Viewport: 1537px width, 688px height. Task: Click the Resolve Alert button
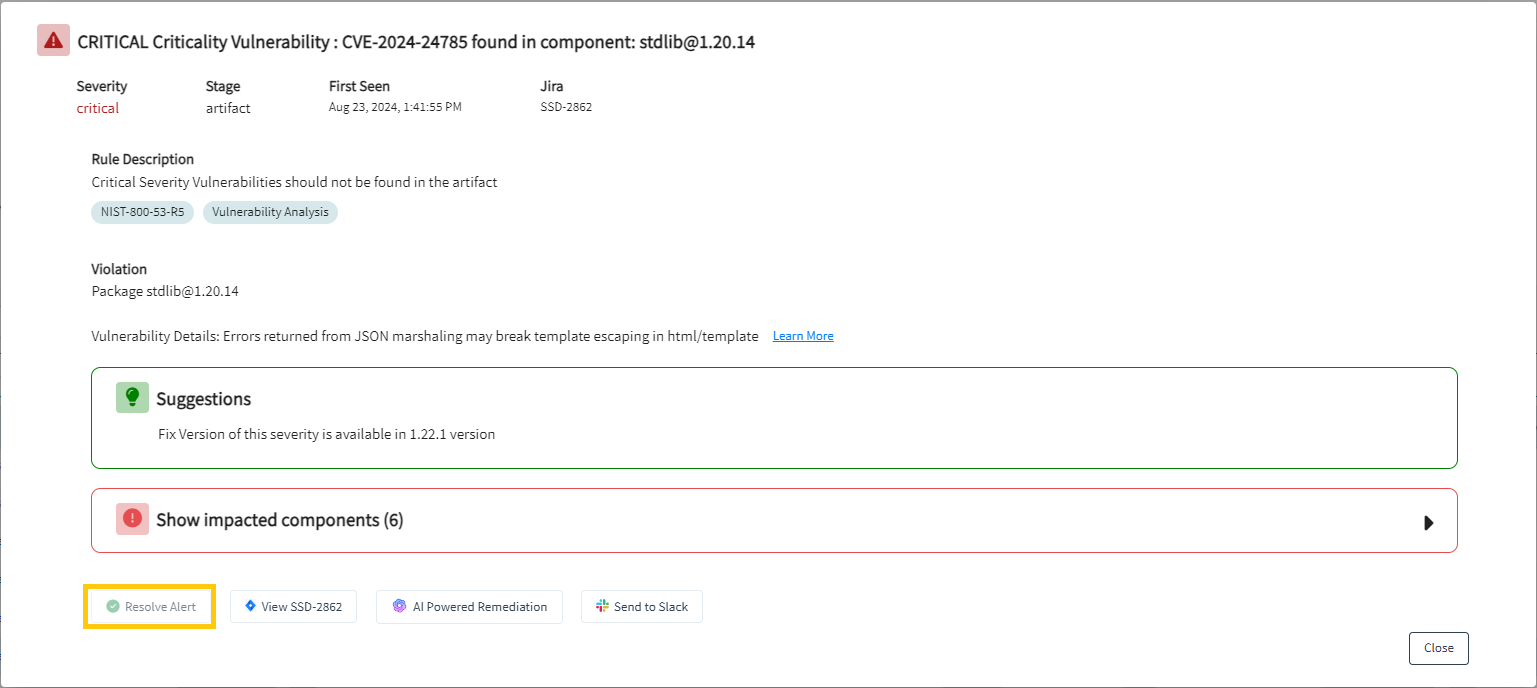[150, 606]
